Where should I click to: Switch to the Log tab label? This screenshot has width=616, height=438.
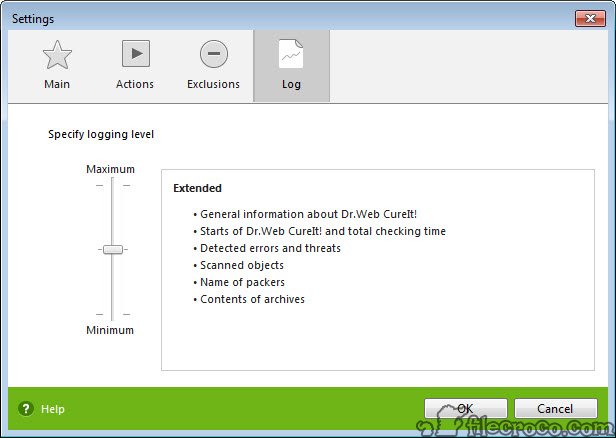click(x=291, y=84)
